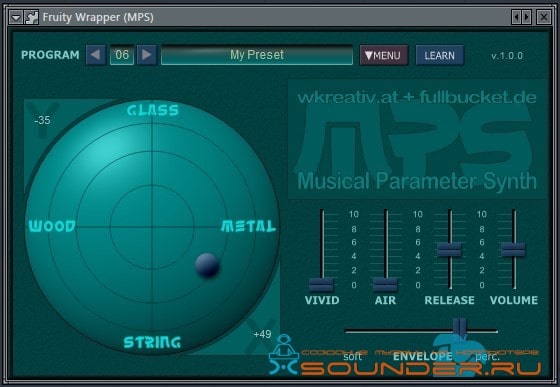Click the GLASS label on the pad
Screen dimensions: 560x387
pos(153,110)
